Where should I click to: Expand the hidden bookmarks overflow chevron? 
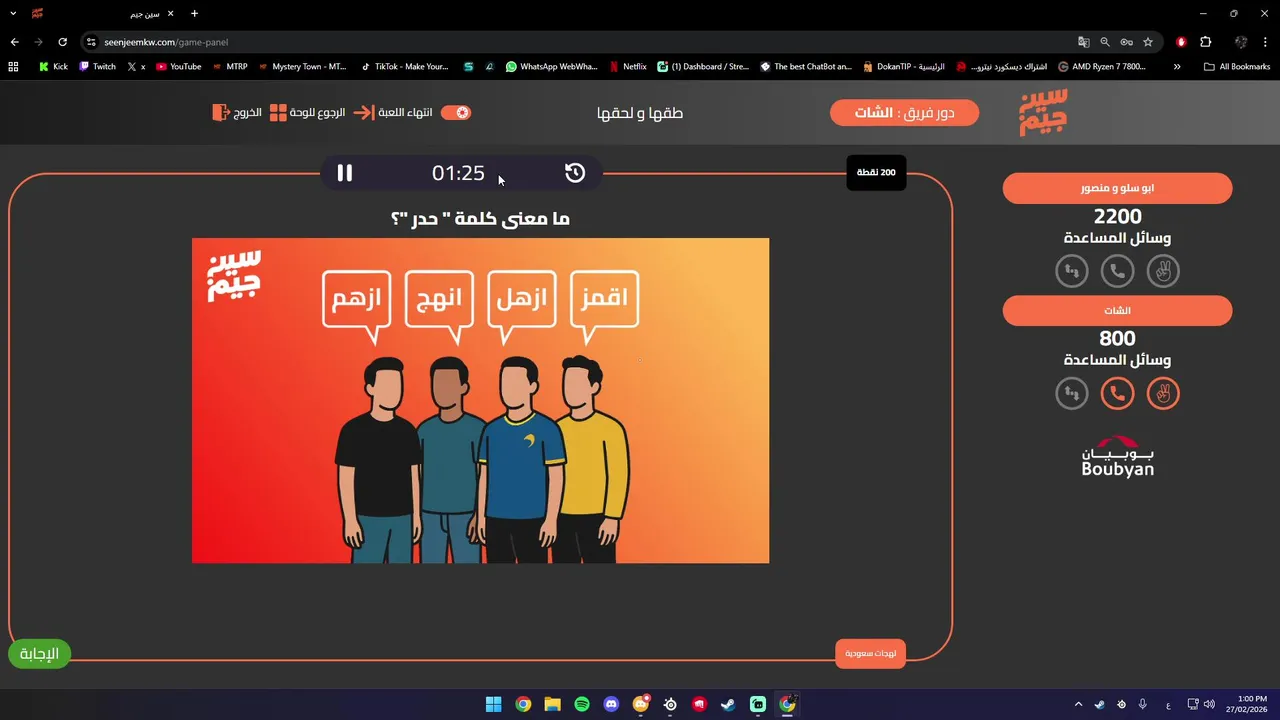pyautogui.click(x=1177, y=67)
